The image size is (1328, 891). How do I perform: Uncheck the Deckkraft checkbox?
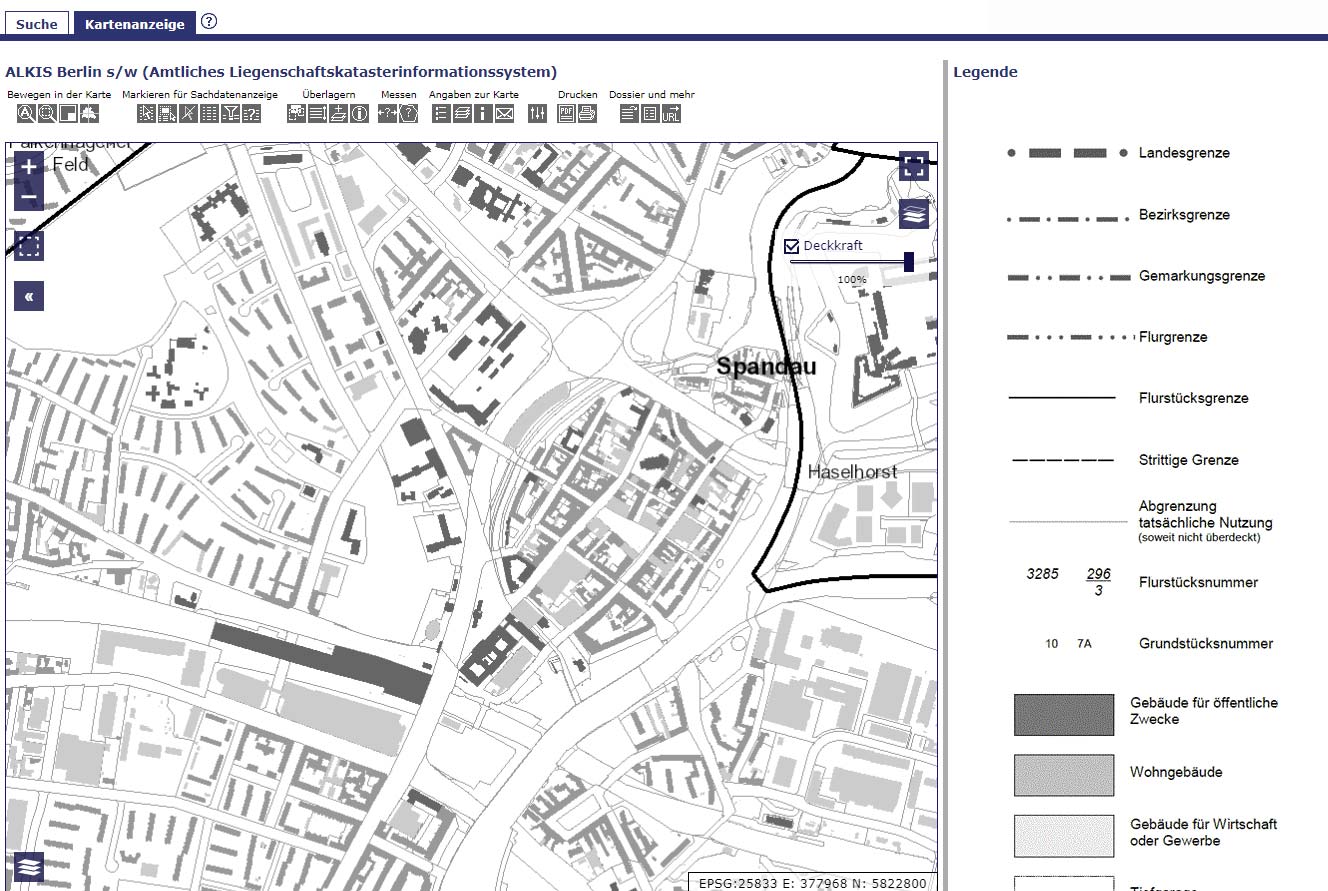click(791, 246)
